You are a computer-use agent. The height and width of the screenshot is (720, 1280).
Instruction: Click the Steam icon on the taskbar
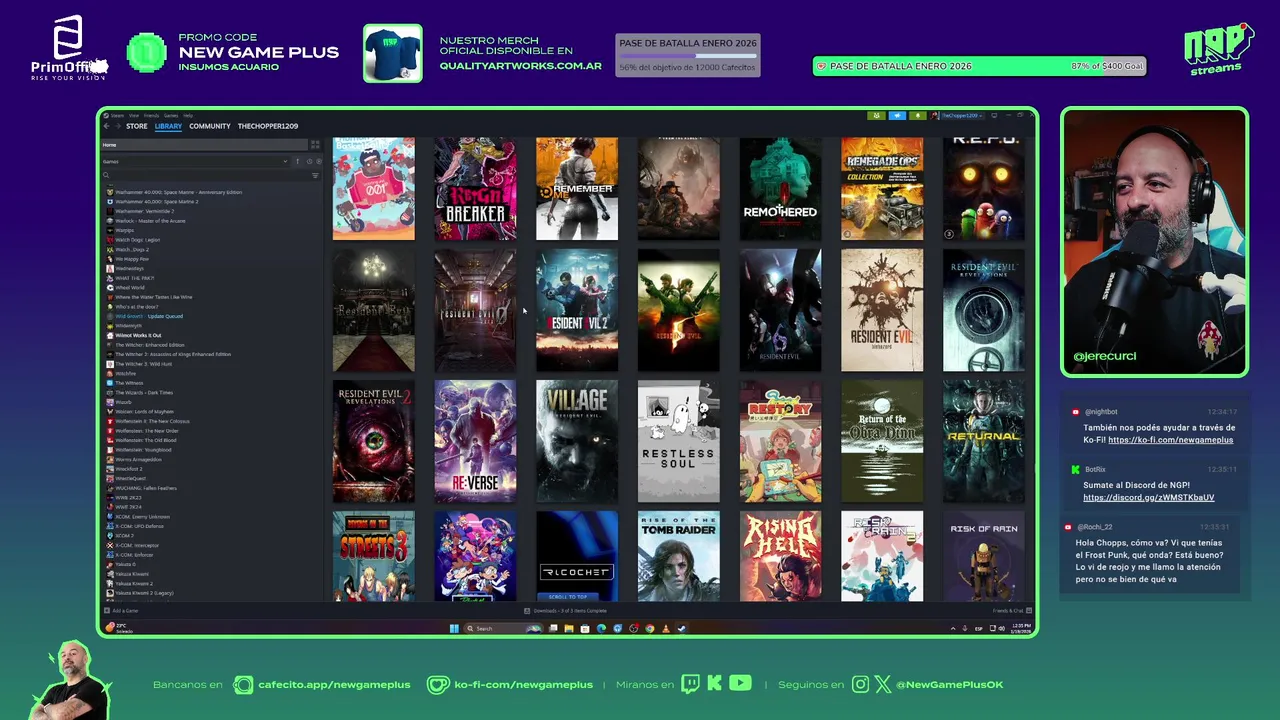coord(681,628)
